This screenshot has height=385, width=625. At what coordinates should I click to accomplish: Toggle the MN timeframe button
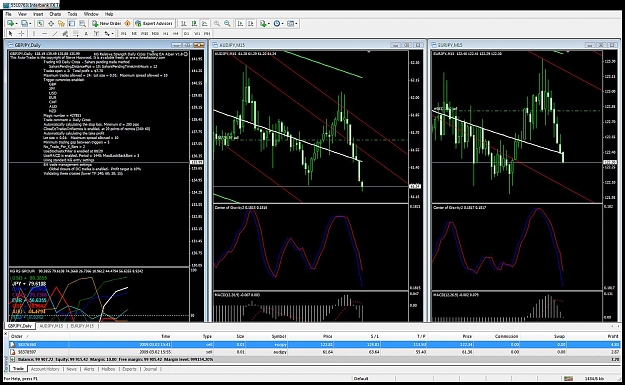[207, 33]
